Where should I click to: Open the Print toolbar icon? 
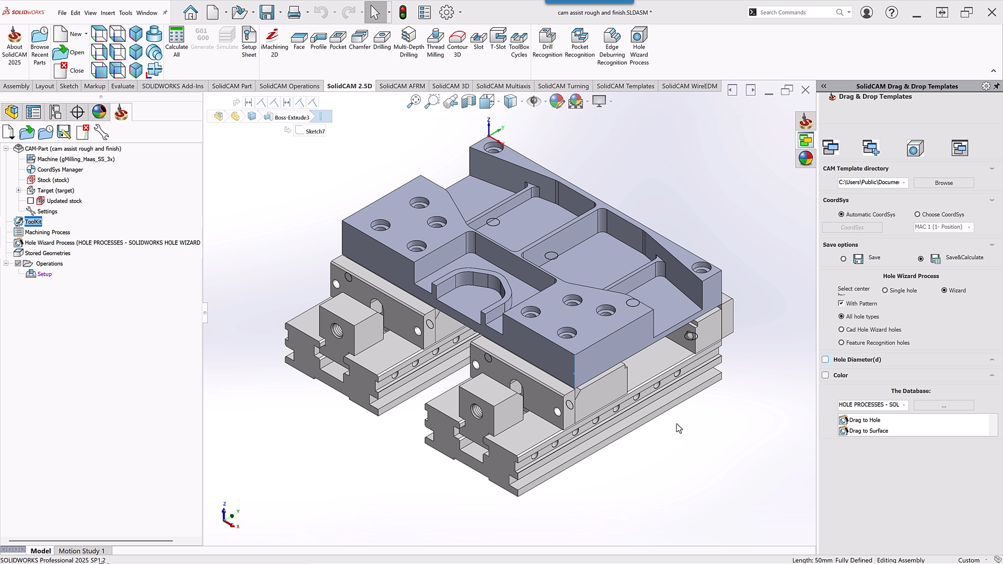tap(294, 12)
